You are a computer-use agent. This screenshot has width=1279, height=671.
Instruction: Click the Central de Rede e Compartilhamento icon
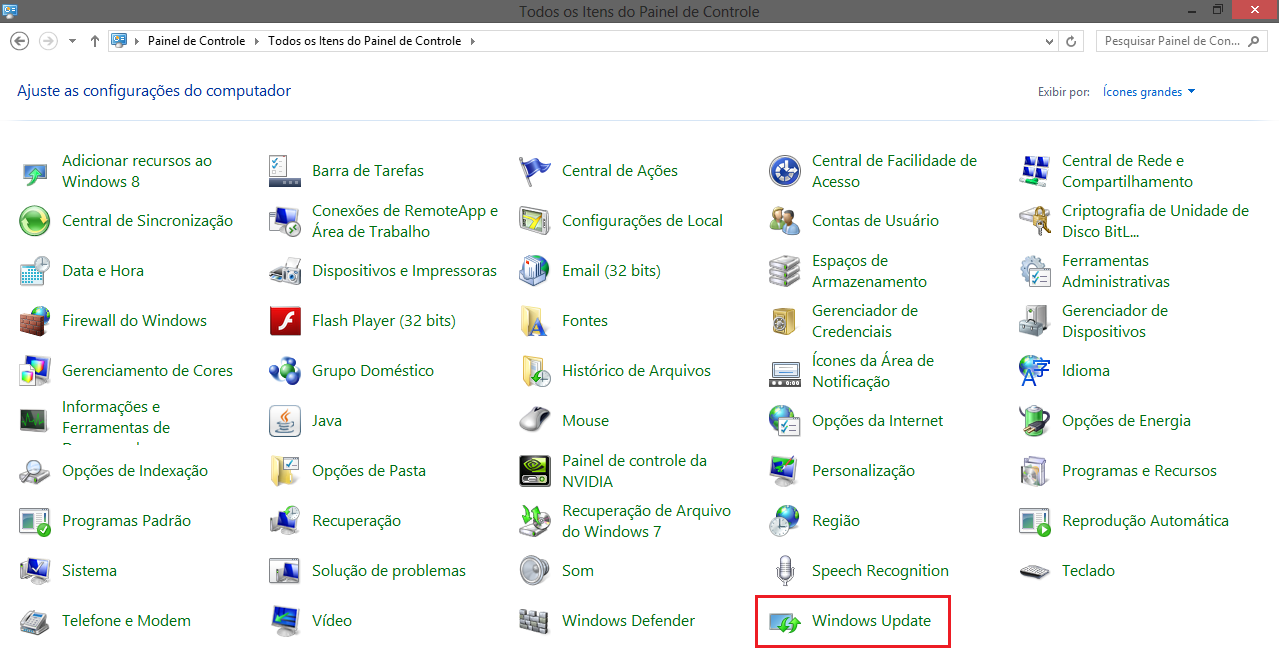point(1035,171)
